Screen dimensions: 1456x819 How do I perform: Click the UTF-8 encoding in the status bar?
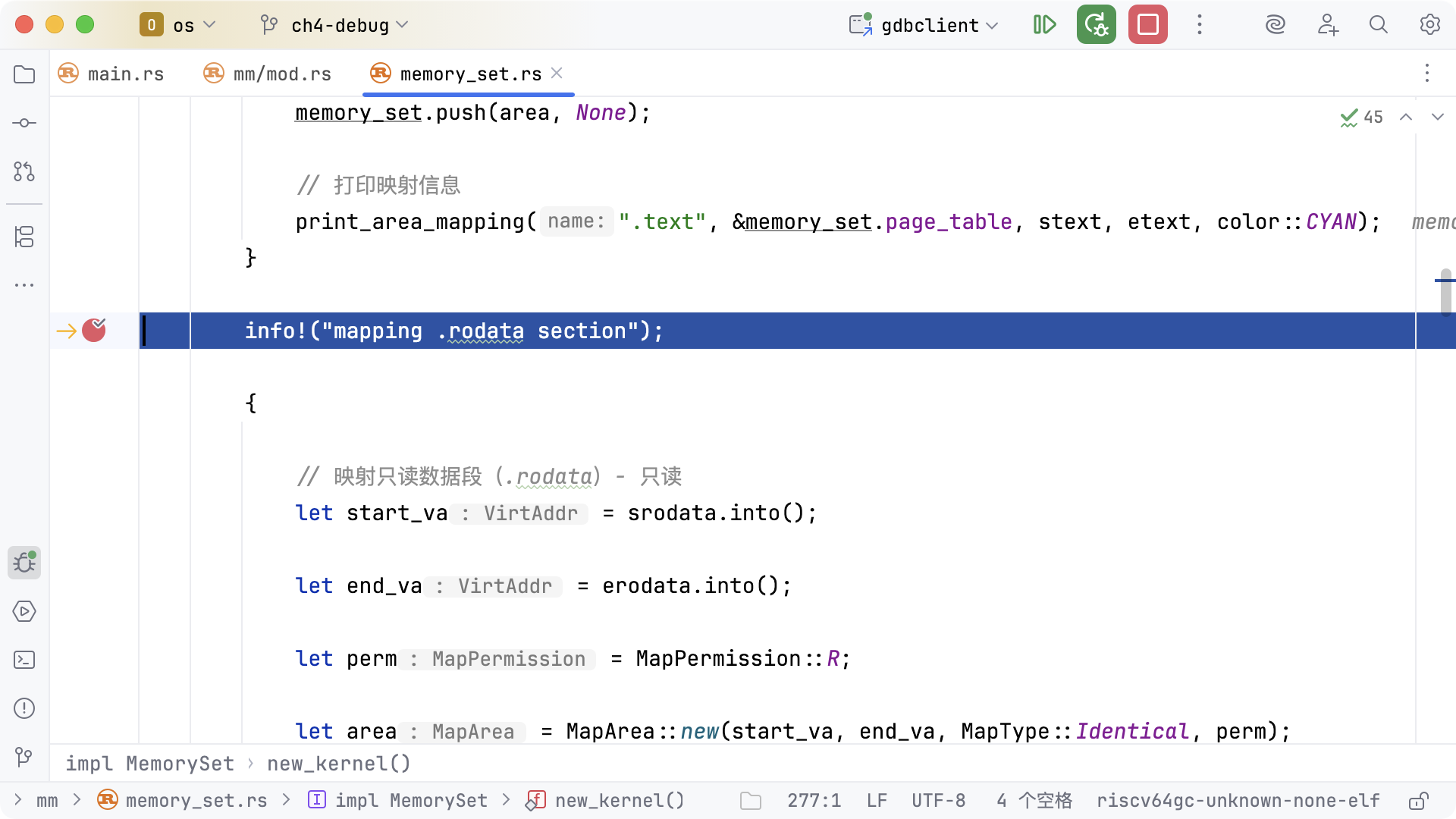938,801
